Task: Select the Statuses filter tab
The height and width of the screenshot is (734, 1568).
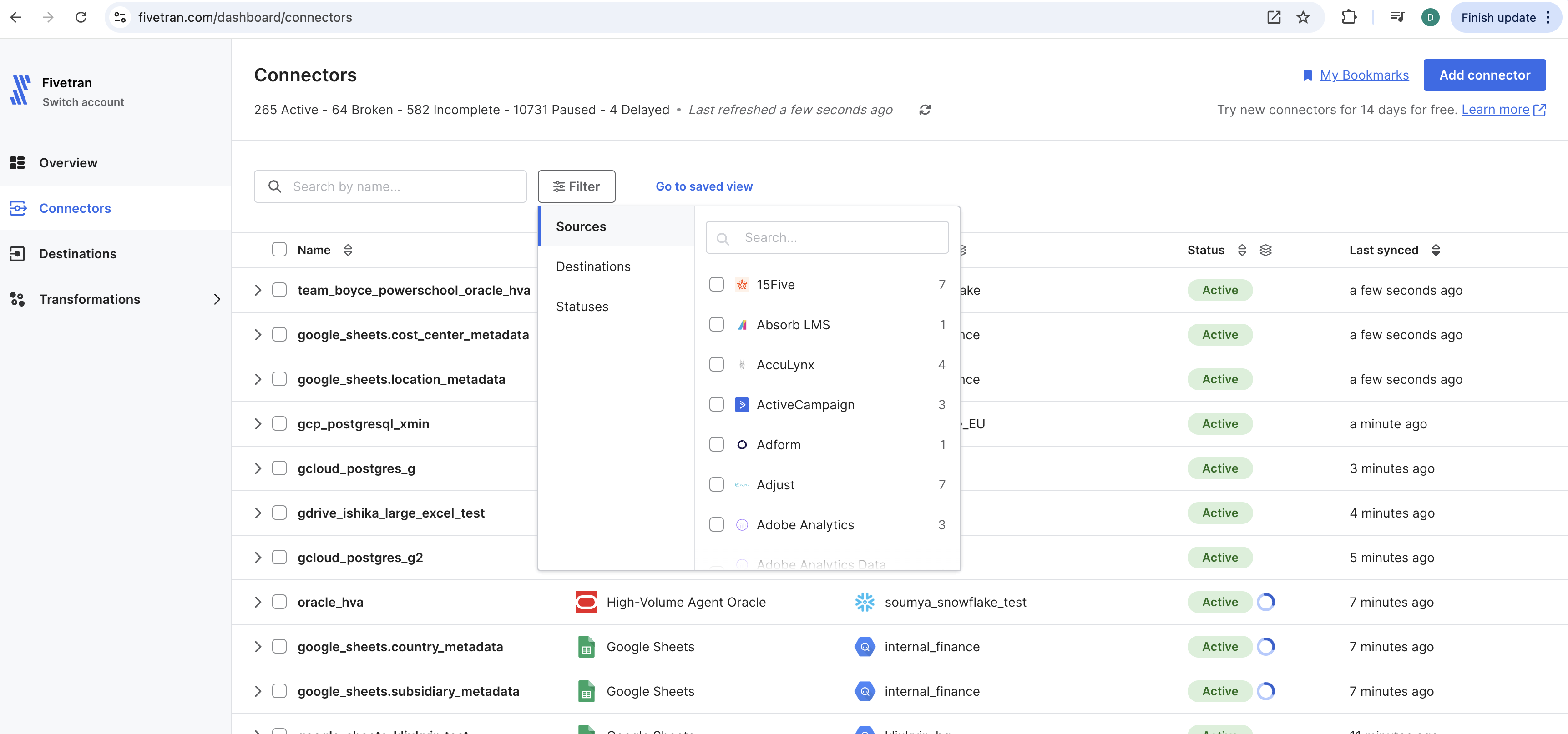Action: point(616,307)
